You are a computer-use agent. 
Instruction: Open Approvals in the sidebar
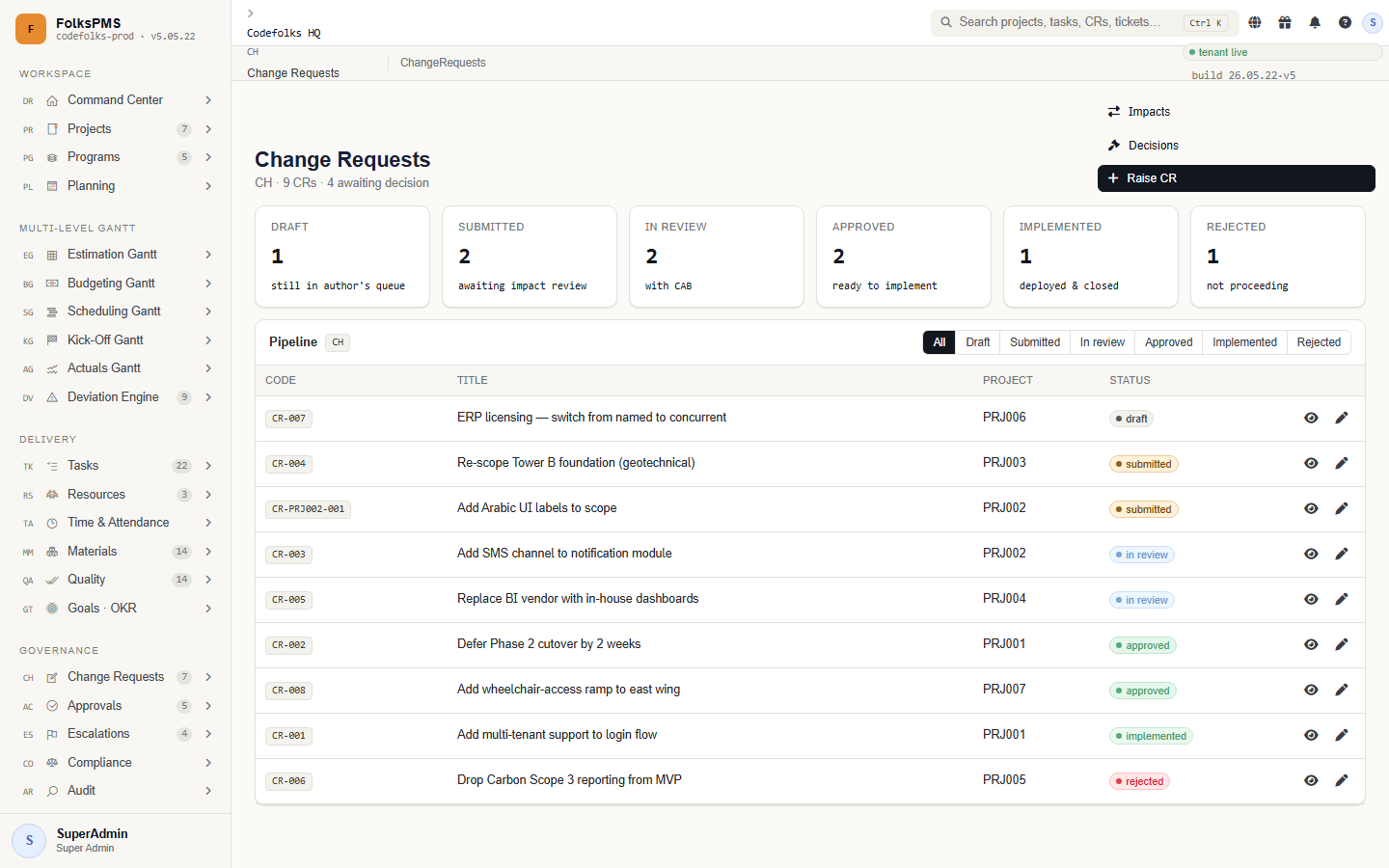click(116, 706)
